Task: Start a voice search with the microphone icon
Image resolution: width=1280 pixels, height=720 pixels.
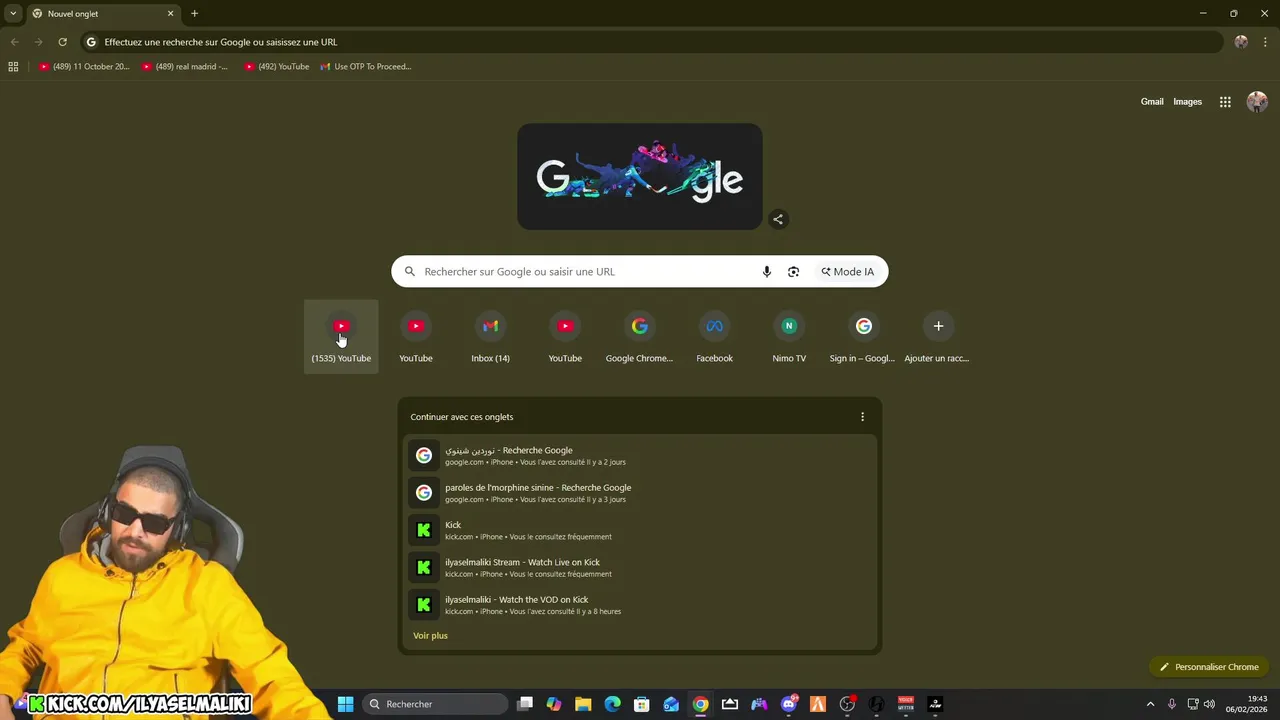Action: (767, 272)
